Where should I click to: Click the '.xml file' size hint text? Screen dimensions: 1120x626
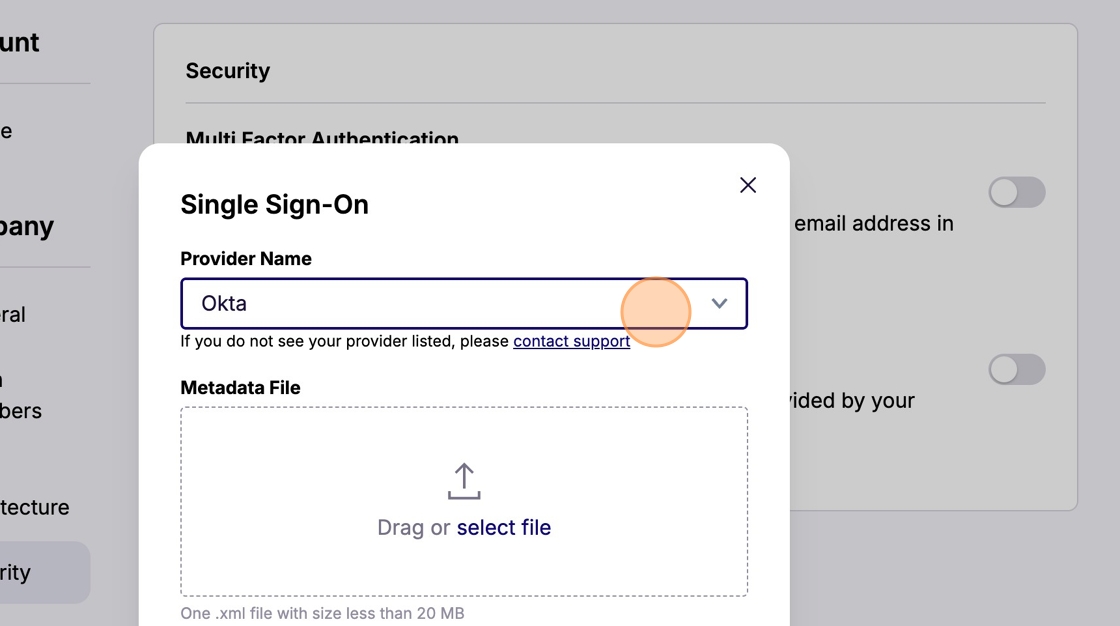pyautogui.click(x=322, y=613)
